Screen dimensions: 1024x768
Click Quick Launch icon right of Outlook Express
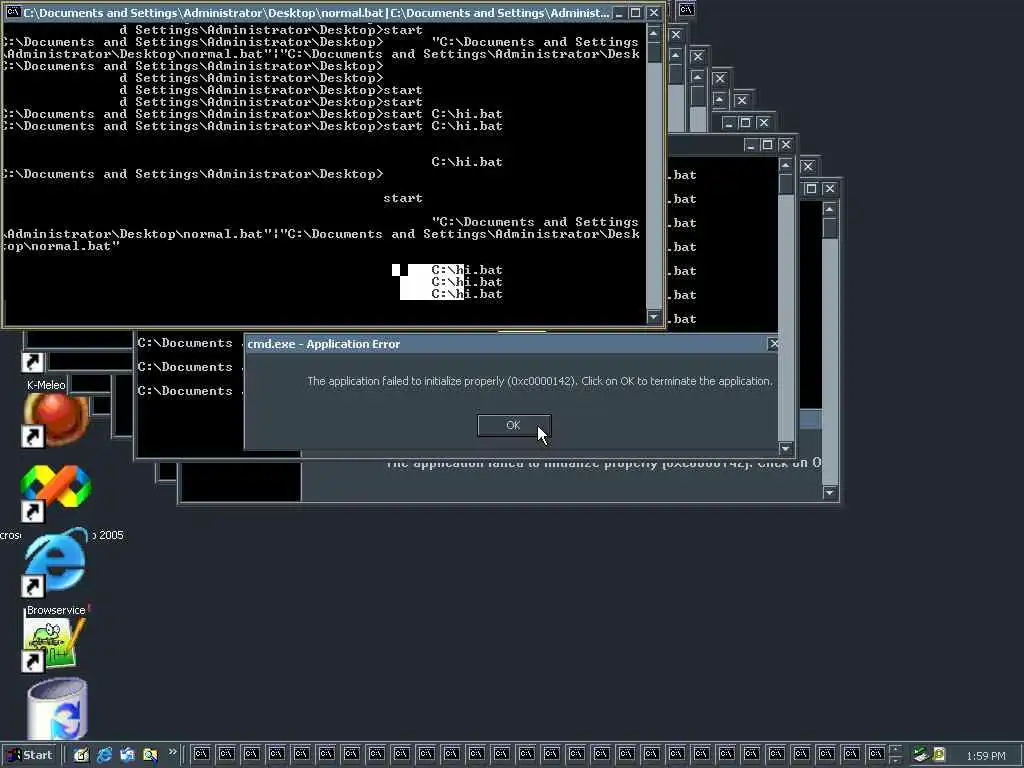tap(150, 755)
